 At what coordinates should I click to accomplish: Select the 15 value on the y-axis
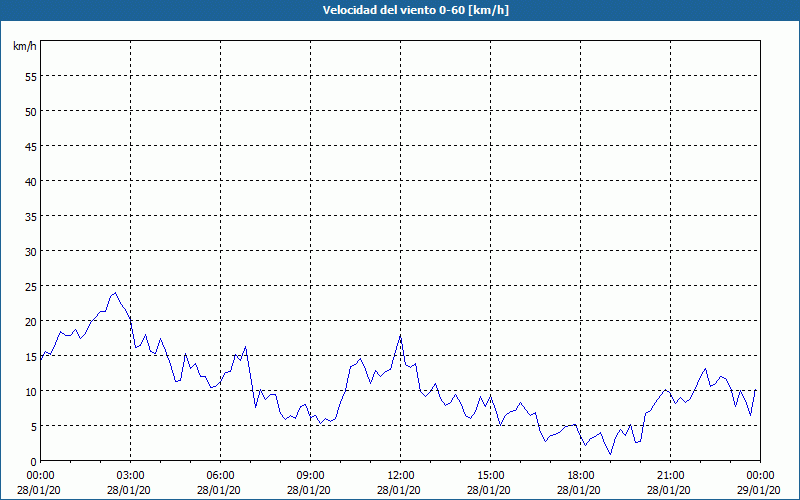point(31,356)
